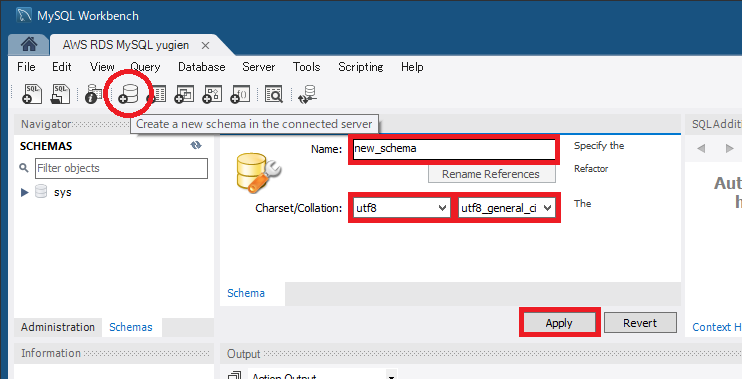The width and height of the screenshot is (742, 379).
Task: Click the Charset/Collation label
Action: click(x=299, y=208)
